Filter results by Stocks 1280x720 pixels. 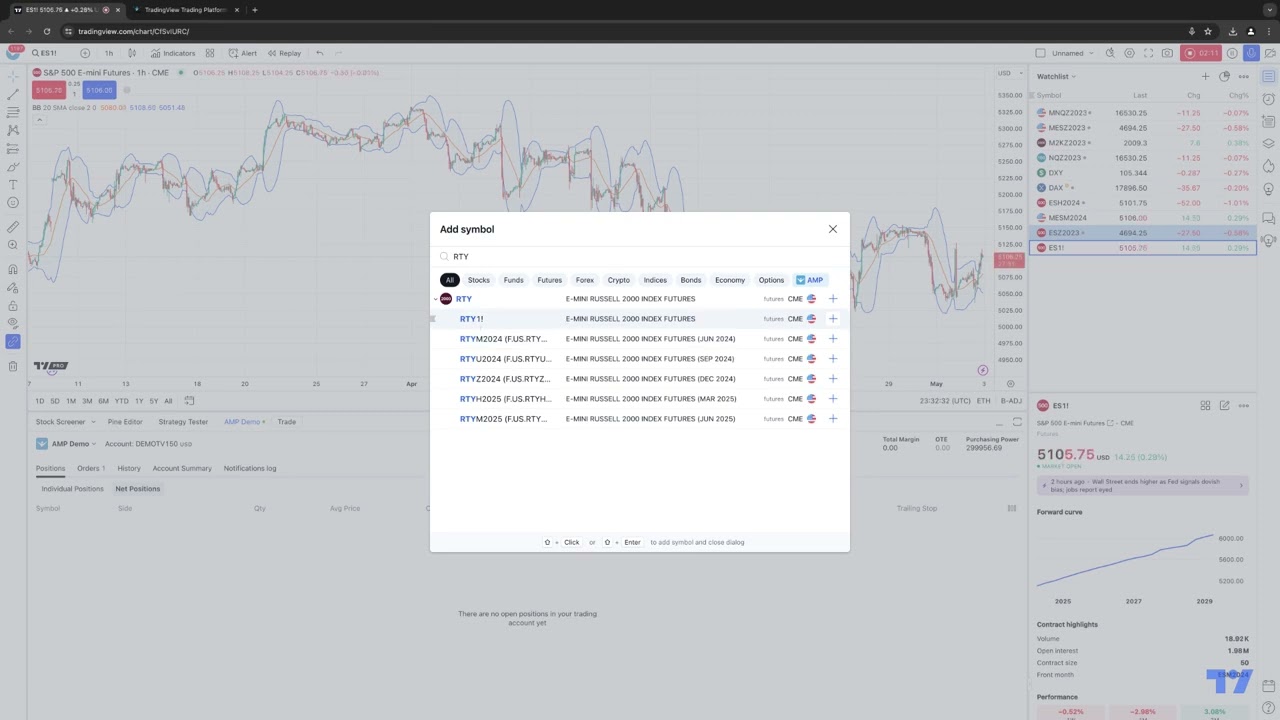tap(479, 280)
